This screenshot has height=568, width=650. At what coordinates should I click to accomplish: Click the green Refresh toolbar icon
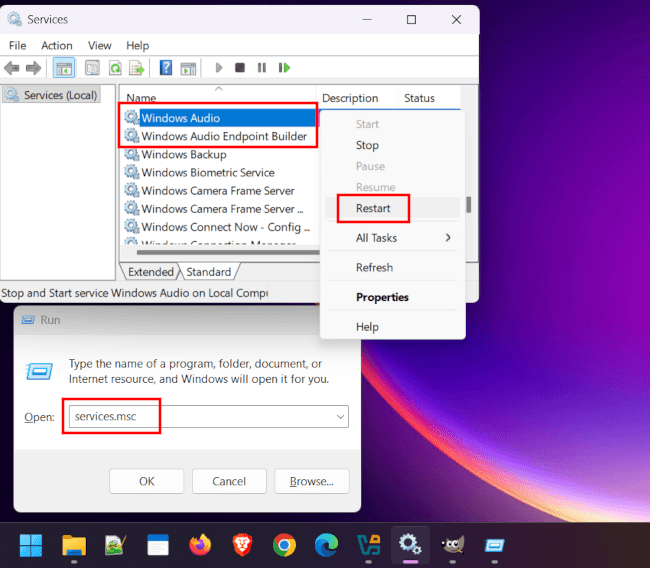pos(115,68)
